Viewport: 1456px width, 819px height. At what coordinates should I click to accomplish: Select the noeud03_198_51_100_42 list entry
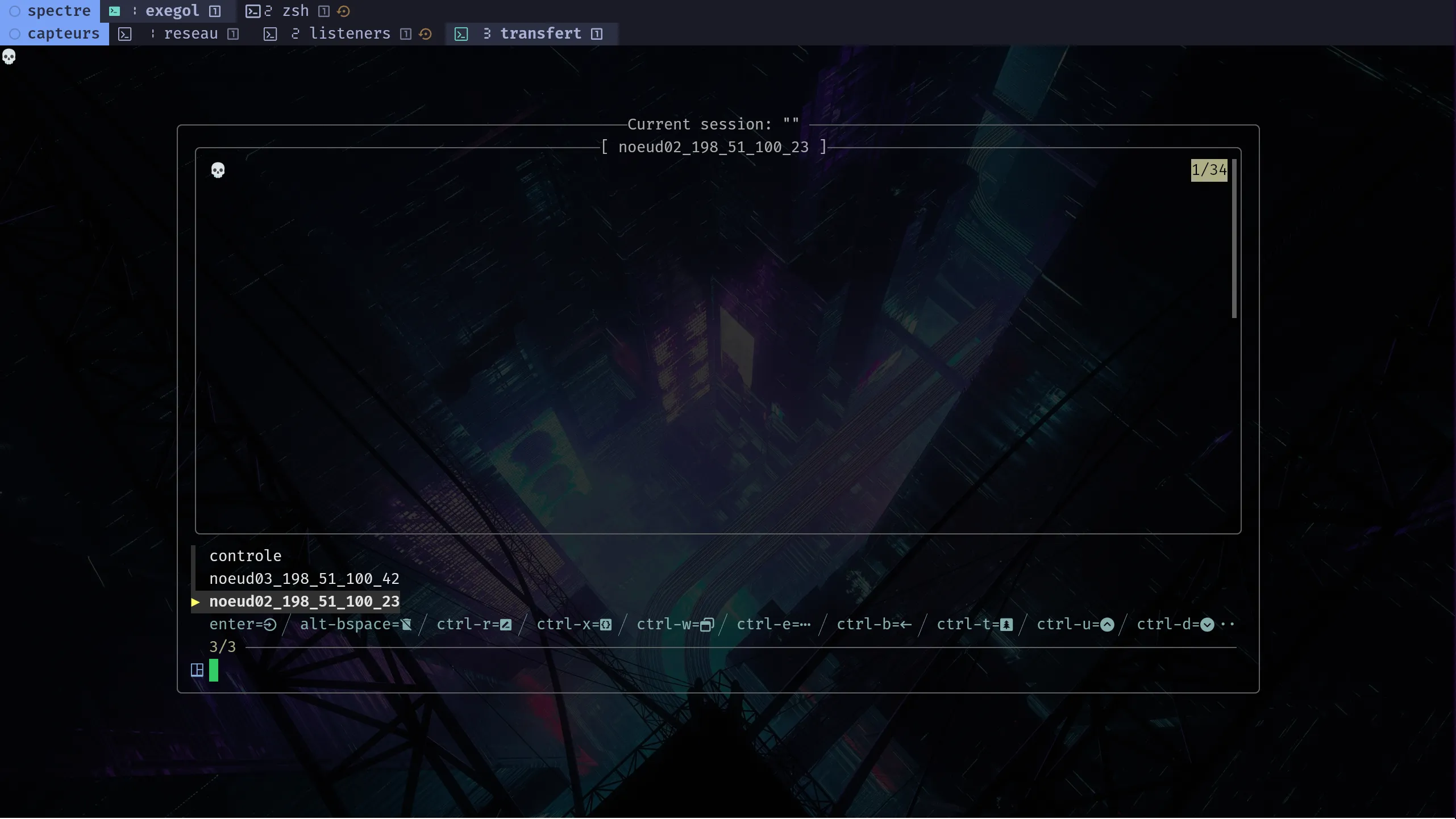305,579
